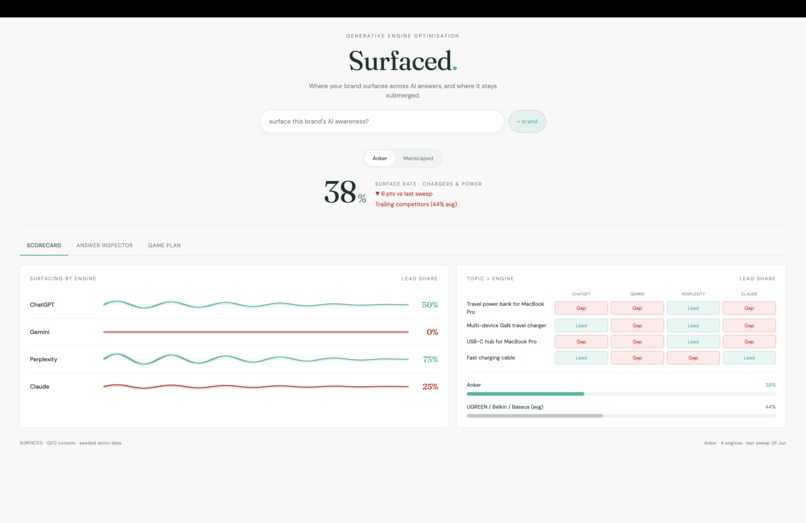Open Travel power bank Perplexity Lead cell

tap(693, 308)
